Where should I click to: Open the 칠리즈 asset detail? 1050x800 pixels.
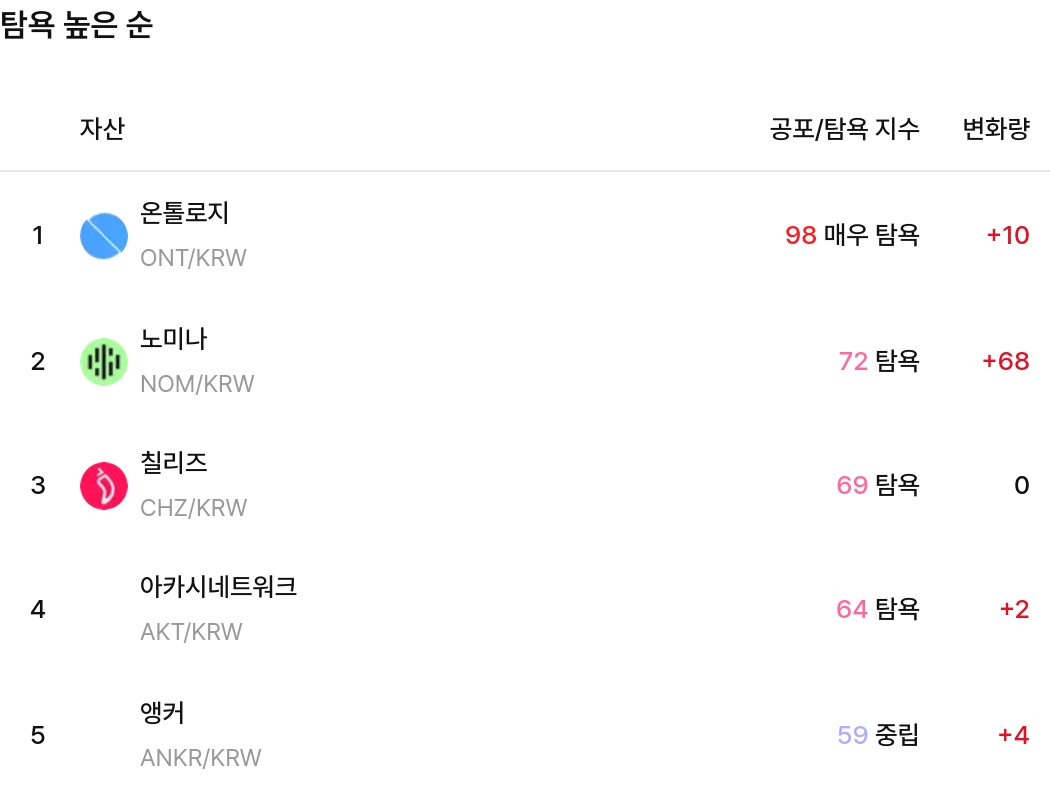[x=171, y=462]
